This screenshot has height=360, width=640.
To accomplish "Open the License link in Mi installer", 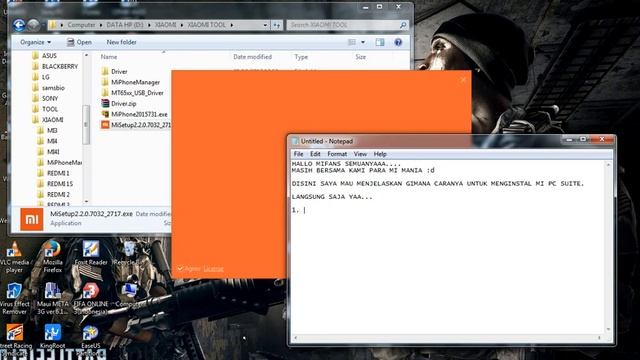I will click(213, 269).
